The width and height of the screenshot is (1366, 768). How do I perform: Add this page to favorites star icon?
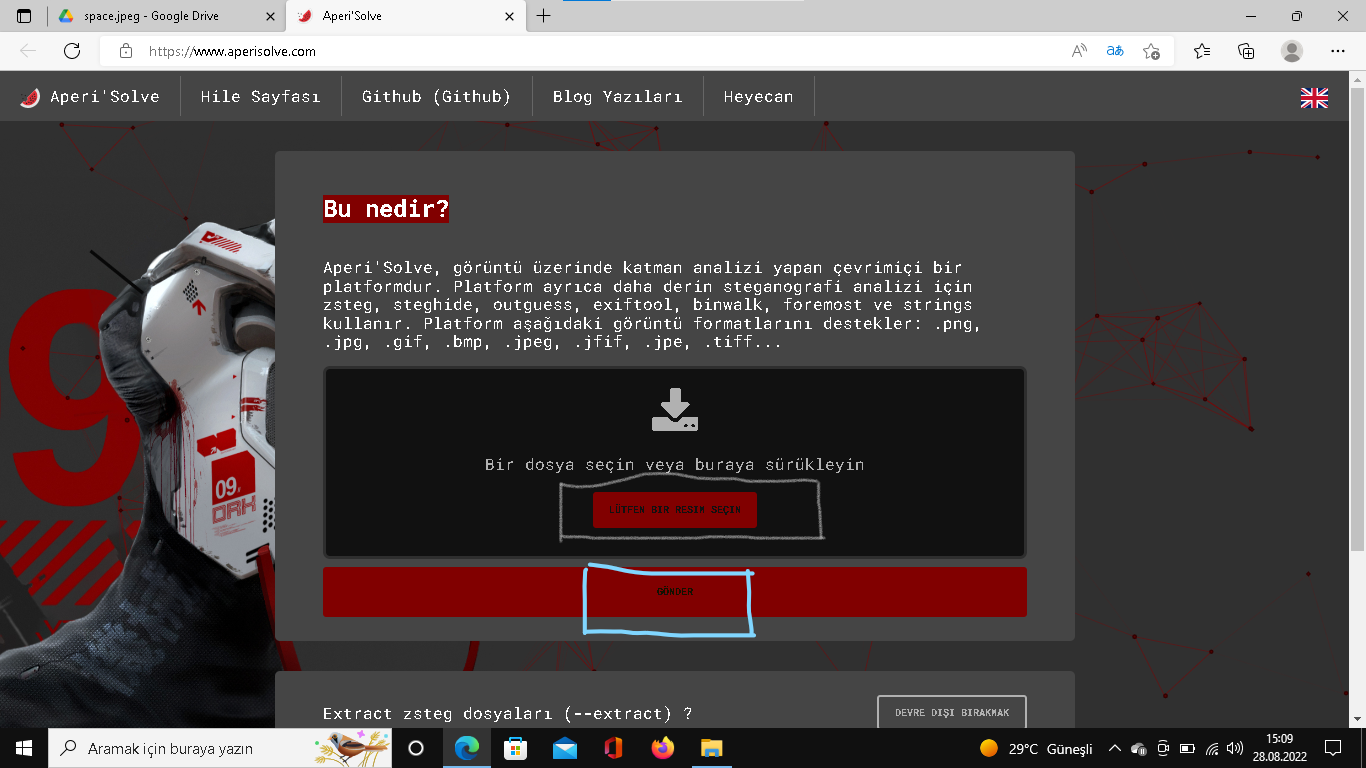1151,51
